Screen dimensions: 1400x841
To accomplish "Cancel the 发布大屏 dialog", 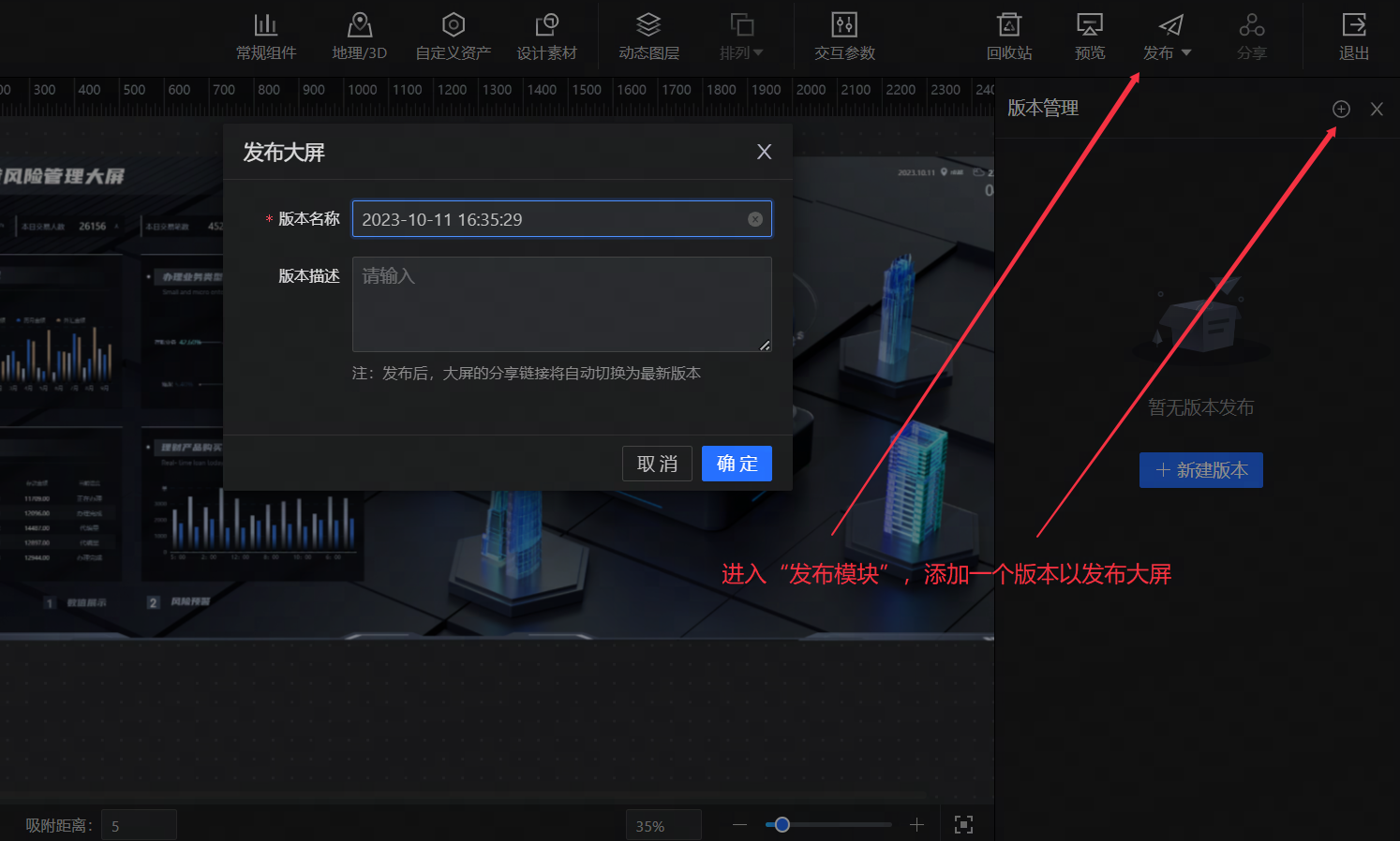I will click(657, 463).
